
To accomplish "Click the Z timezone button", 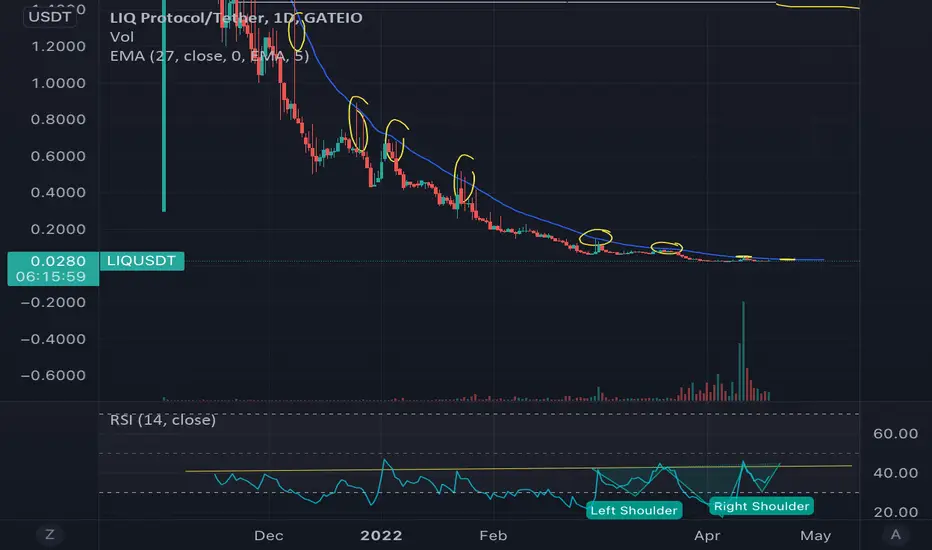I will (x=50, y=535).
